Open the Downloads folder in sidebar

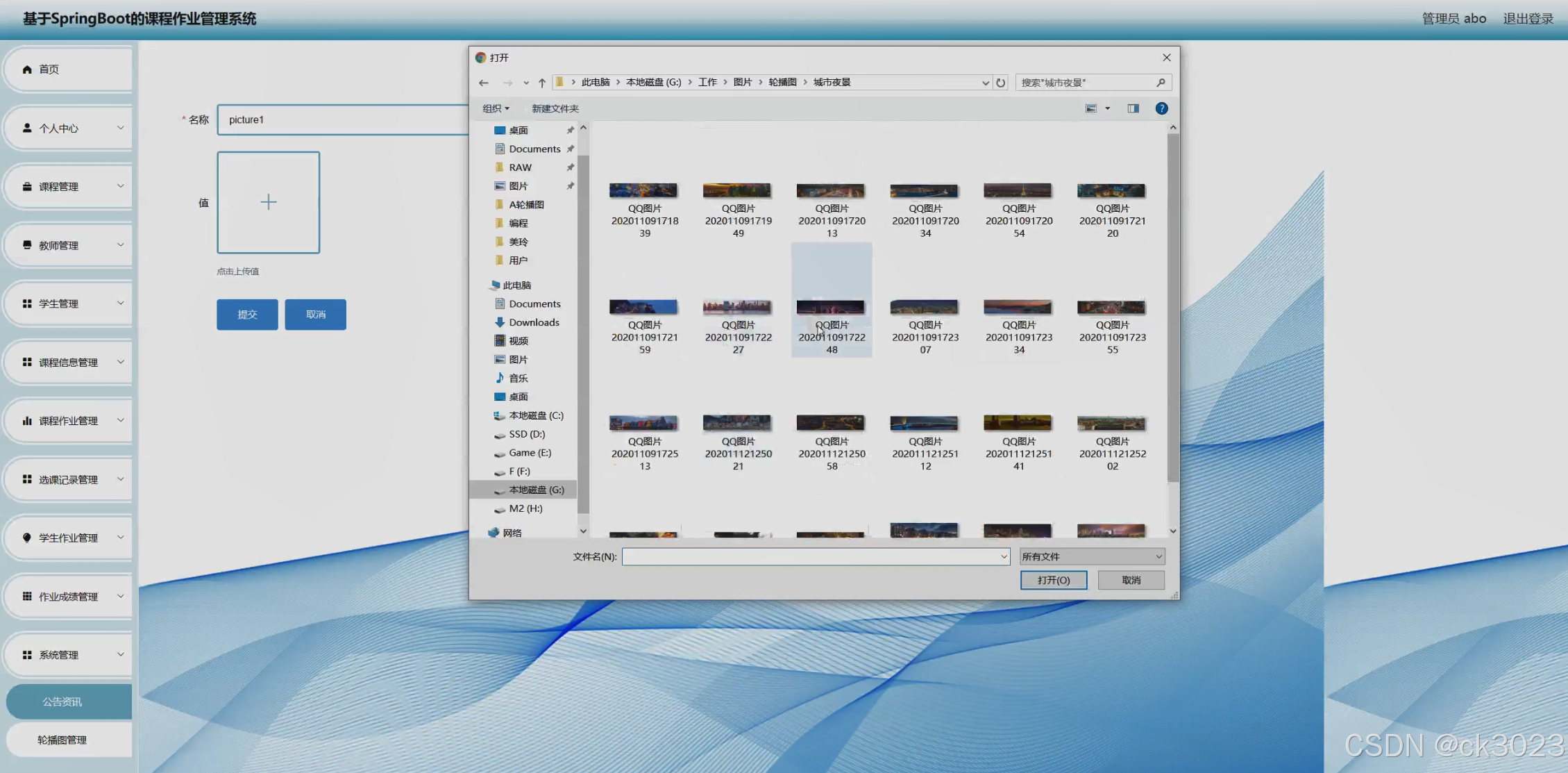(x=533, y=322)
